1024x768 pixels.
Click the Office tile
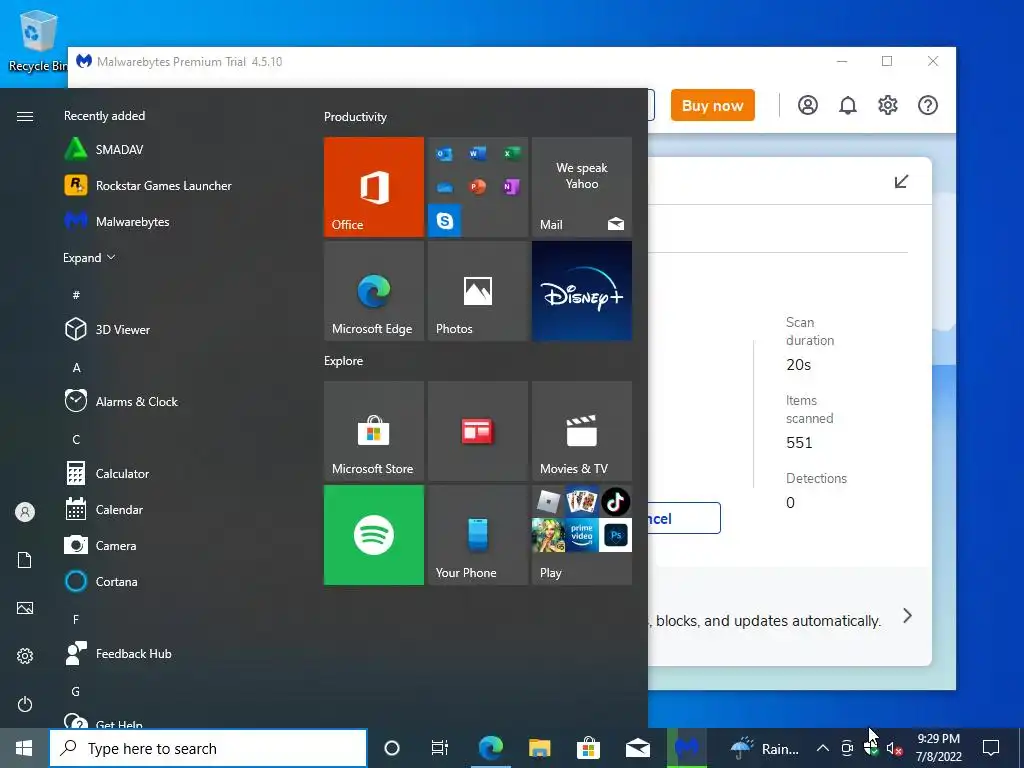pyautogui.click(x=374, y=187)
